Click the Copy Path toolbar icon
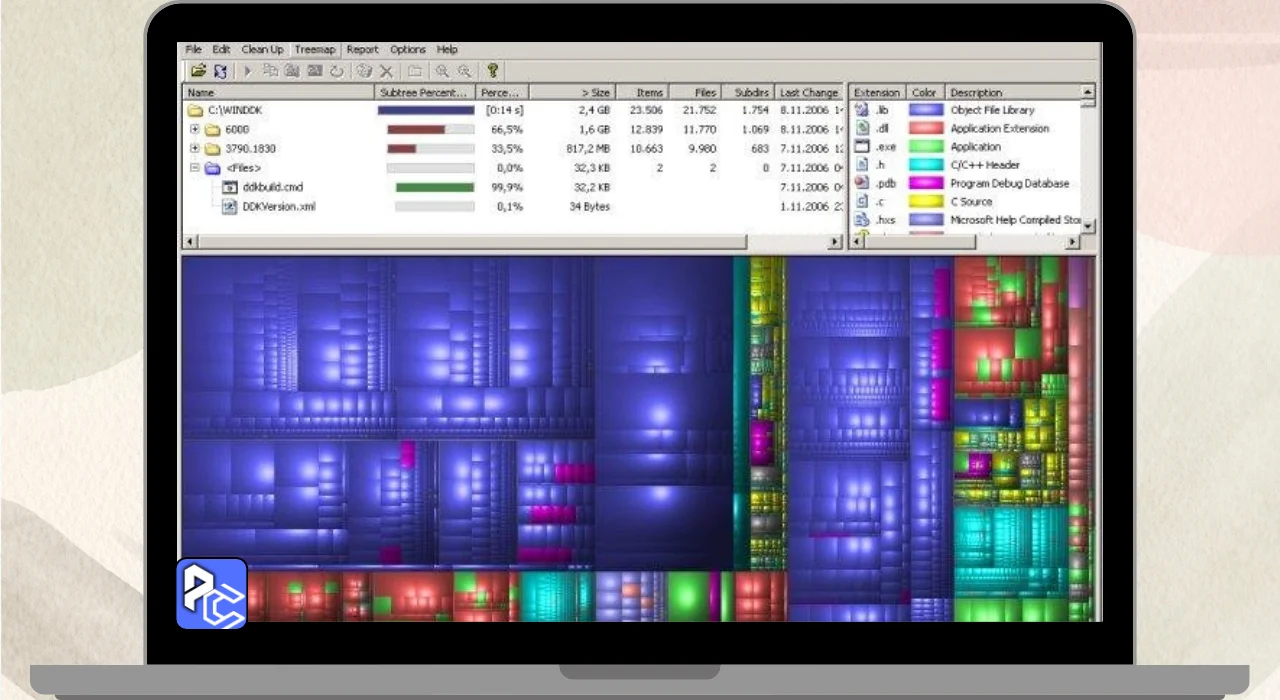This screenshot has height=700, width=1280. click(270, 71)
